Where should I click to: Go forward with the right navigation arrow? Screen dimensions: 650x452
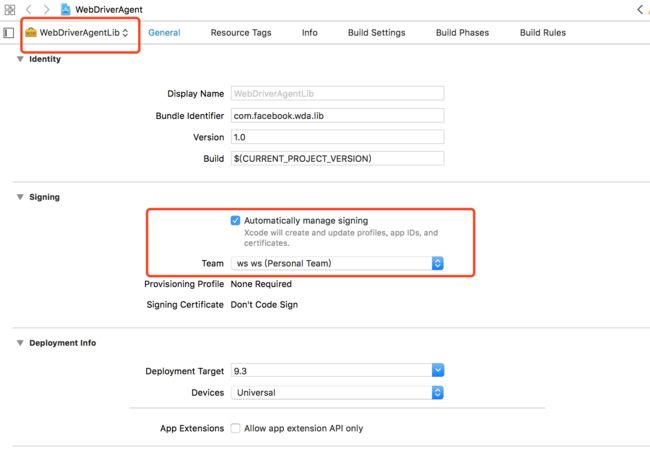coord(46,9)
